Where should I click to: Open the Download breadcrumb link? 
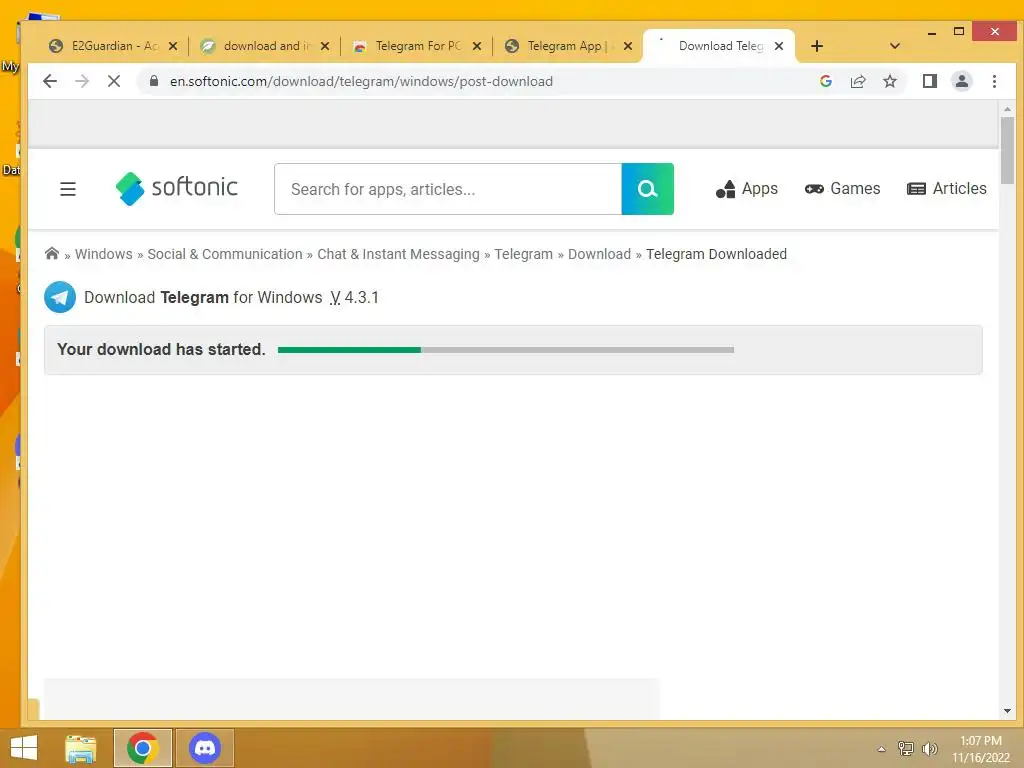pyautogui.click(x=599, y=254)
